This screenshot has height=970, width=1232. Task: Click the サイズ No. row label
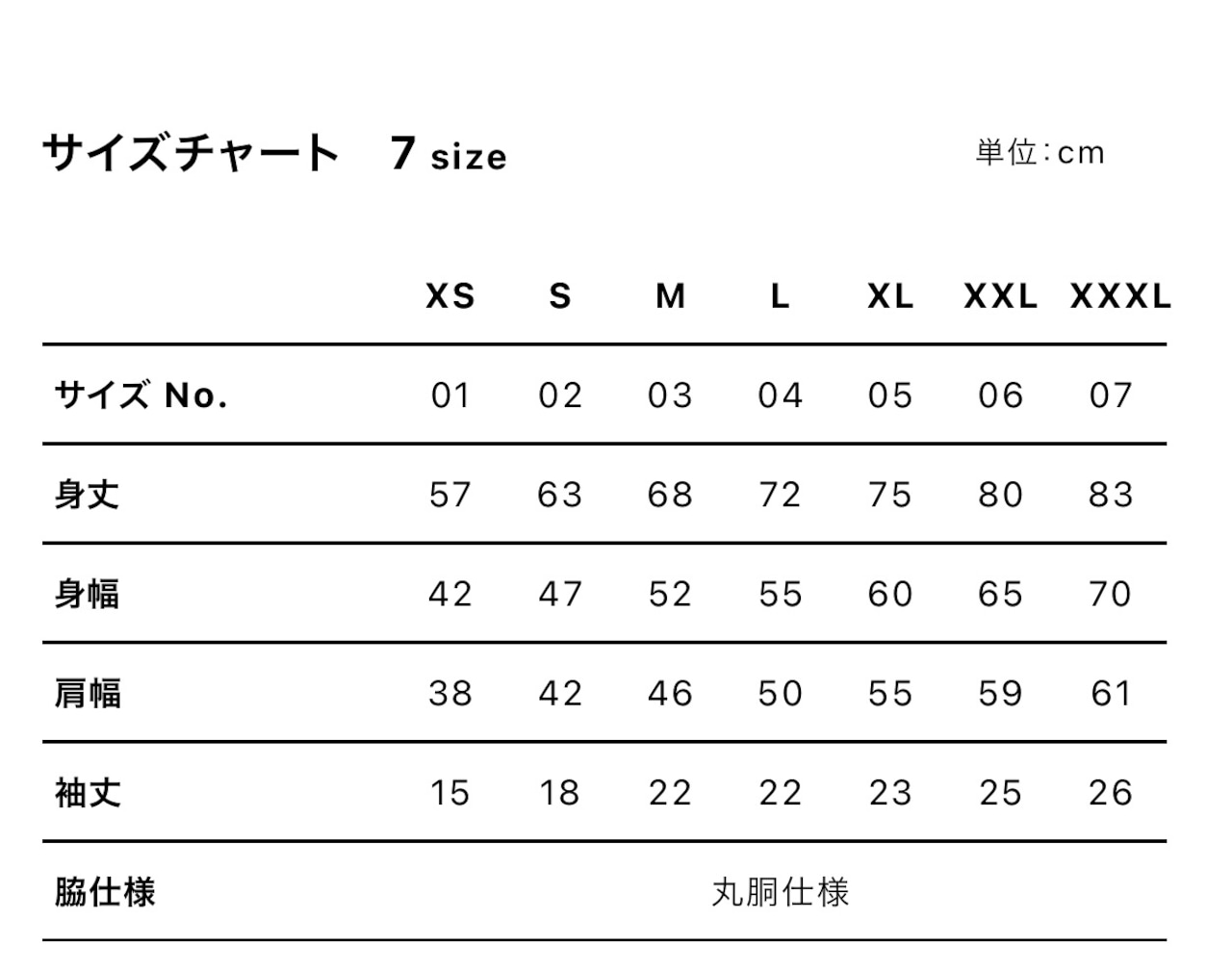(x=141, y=395)
